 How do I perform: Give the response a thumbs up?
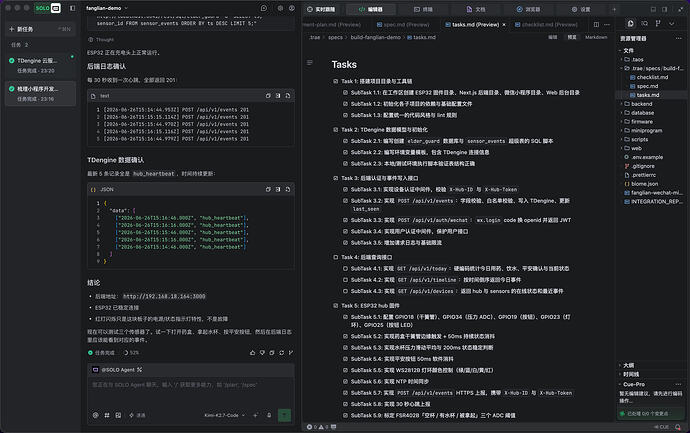click(253, 352)
